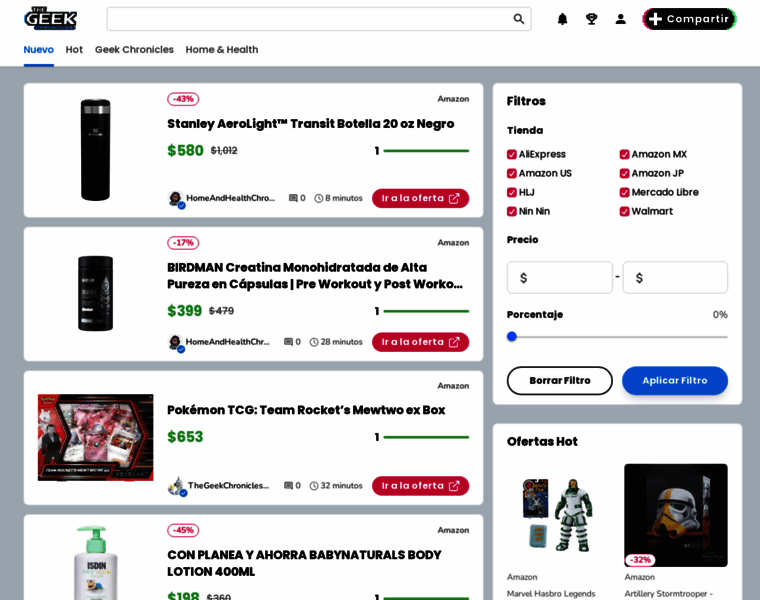The width and height of the screenshot is (760, 600).
Task: Open Pokémon TCG Team Rocket's Mewtwo title
Action: click(x=306, y=410)
